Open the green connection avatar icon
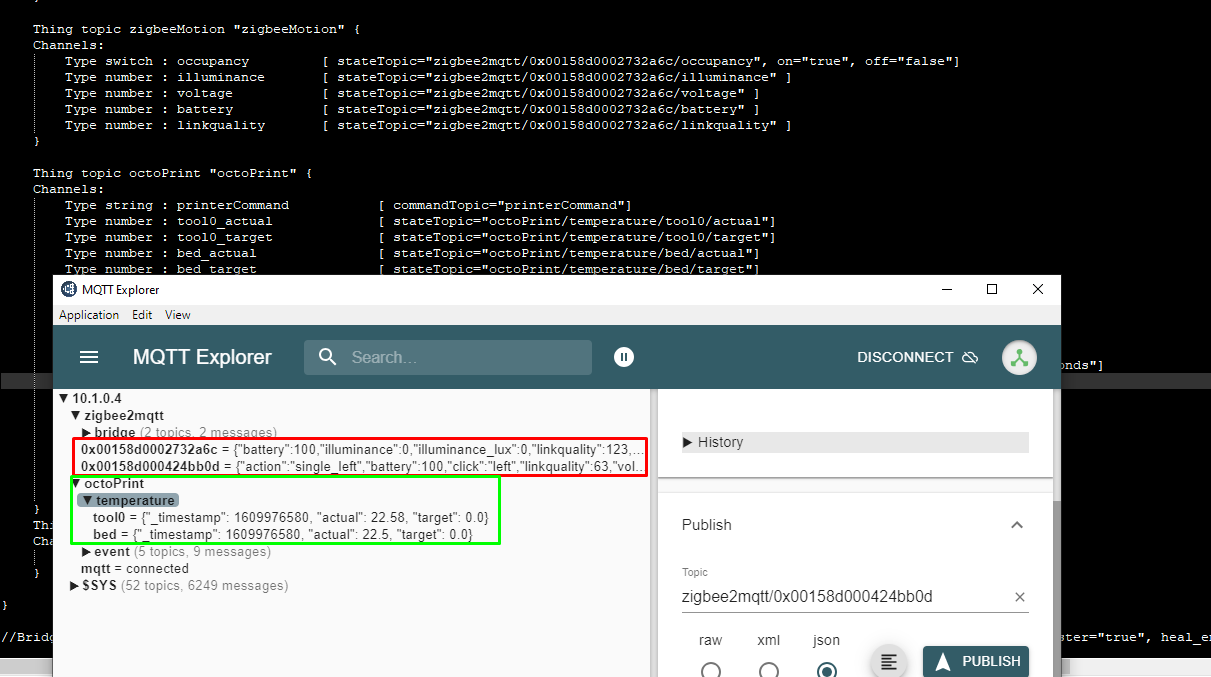This screenshot has width=1211, height=677. pos(1019,358)
